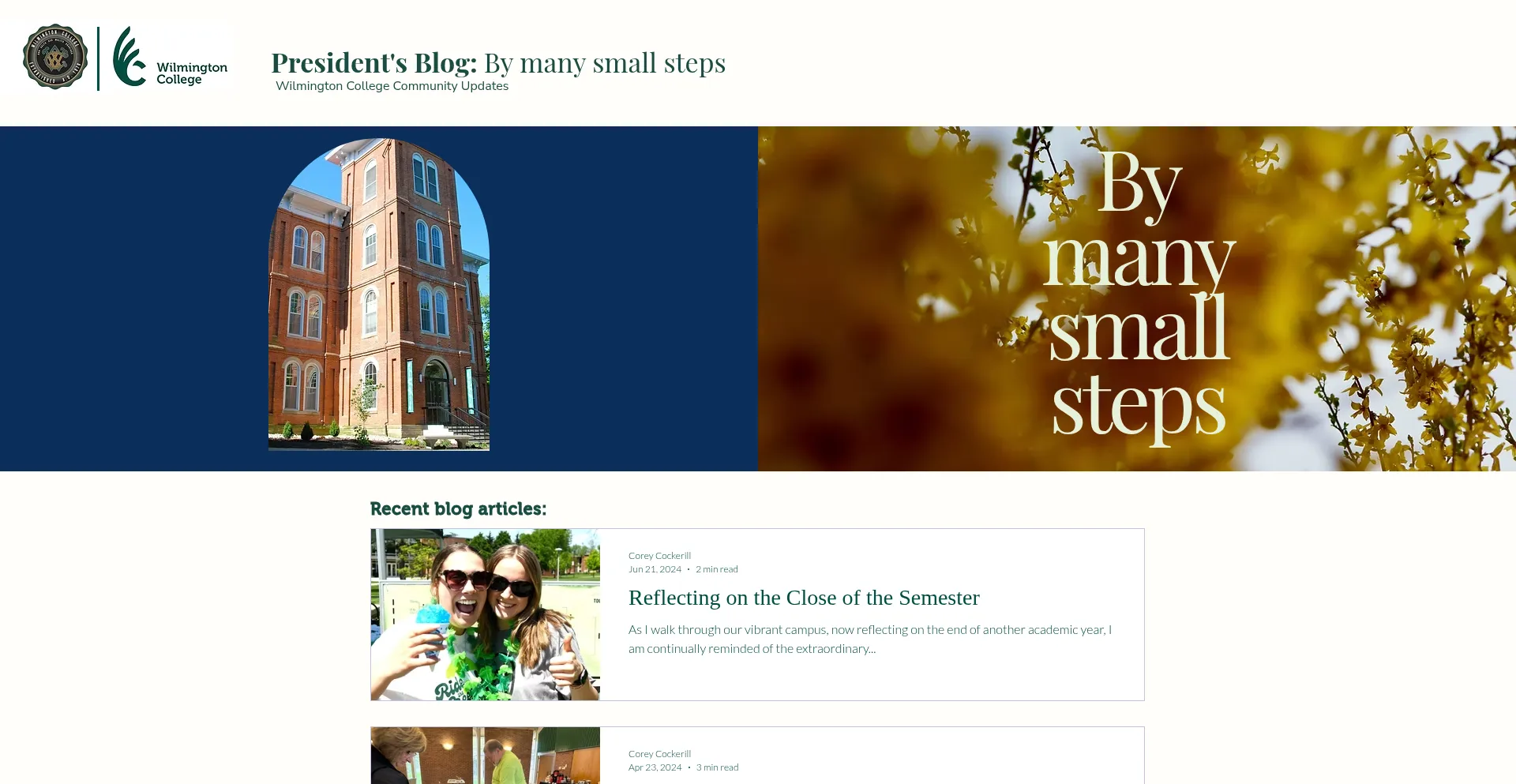The height and width of the screenshot is (784, 1516).
Task: Click the 'Jun 21, 2024' date label
Action: click(x=655, y=568)
